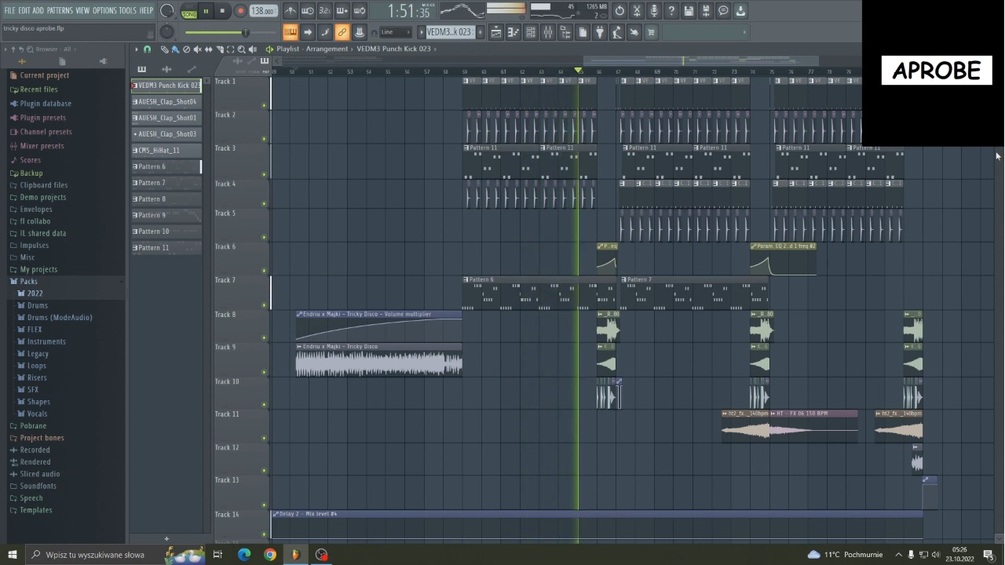Open the pattern selector VEDM3 dropdown
Viewport: 1005px width, 565px height.
pos(450,32)
